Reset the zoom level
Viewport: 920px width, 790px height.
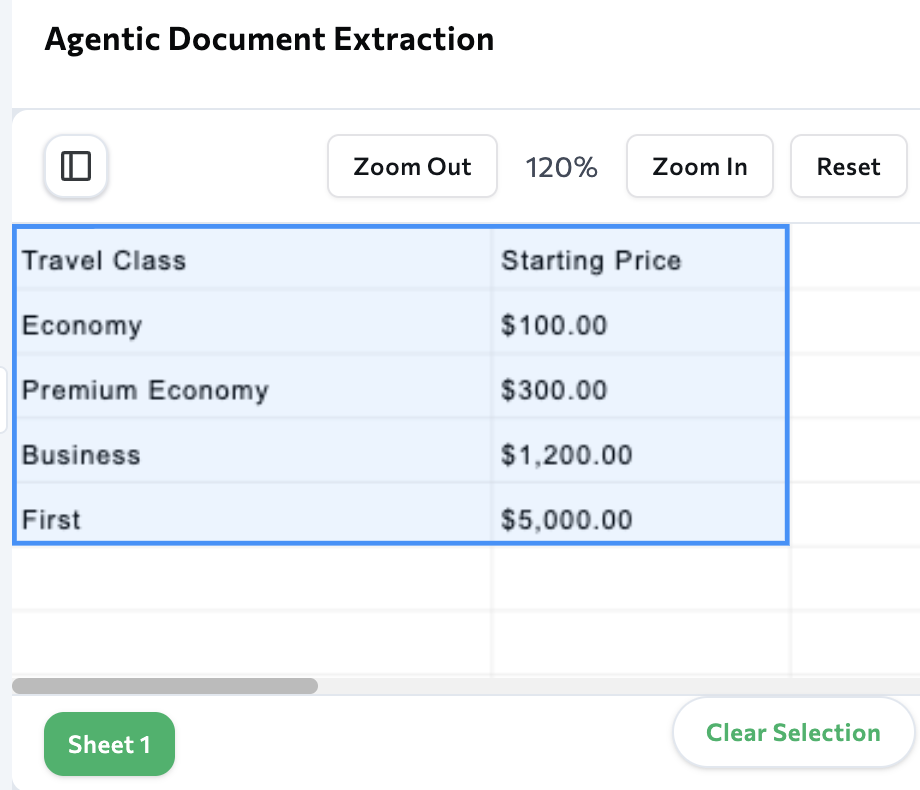pos(848,166)
